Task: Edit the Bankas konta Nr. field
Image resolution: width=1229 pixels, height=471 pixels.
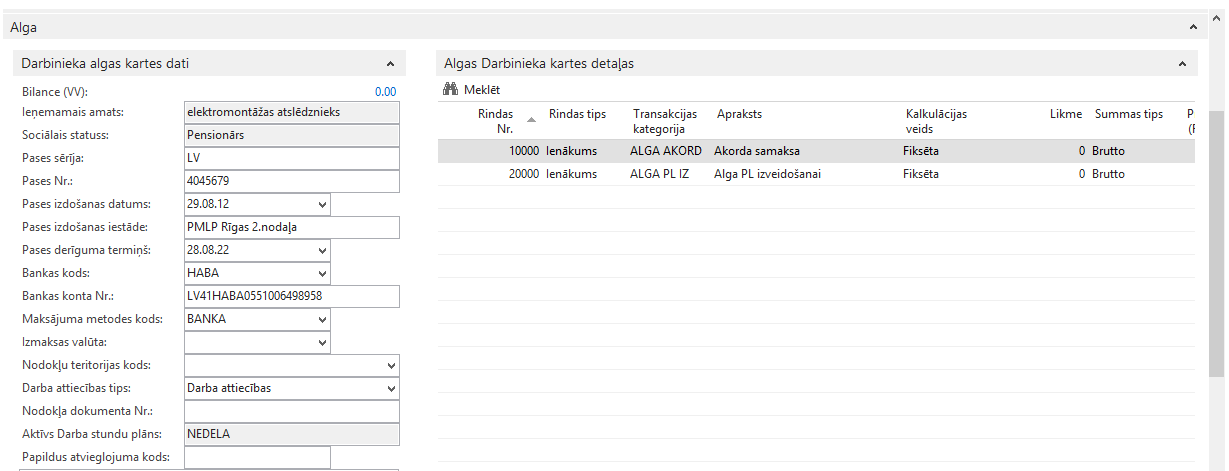Action: click(x=291, y=296)
